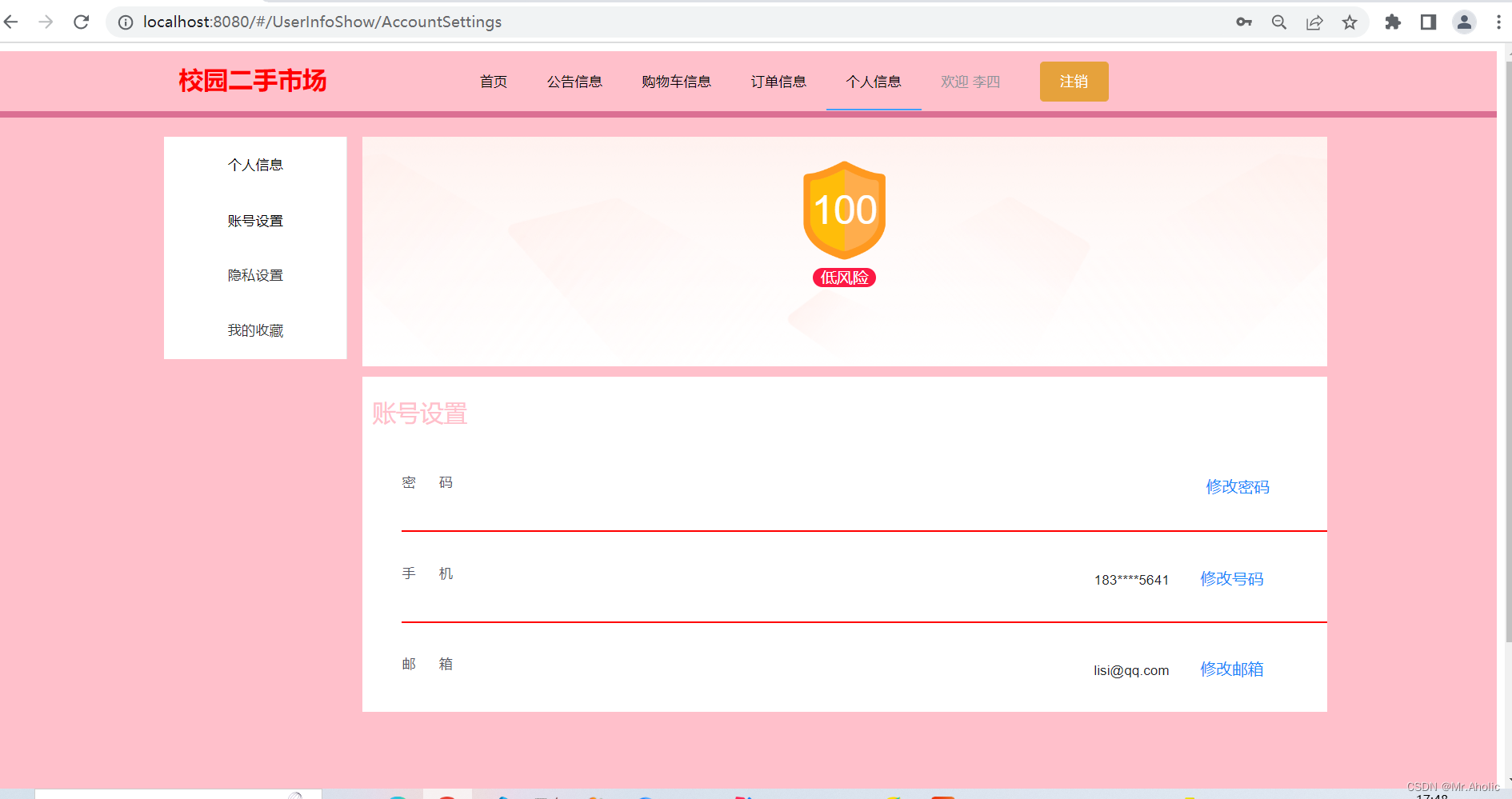Click the 注销 logout button
Viewport: 1512px width, 799px height.
(1074, 81)
